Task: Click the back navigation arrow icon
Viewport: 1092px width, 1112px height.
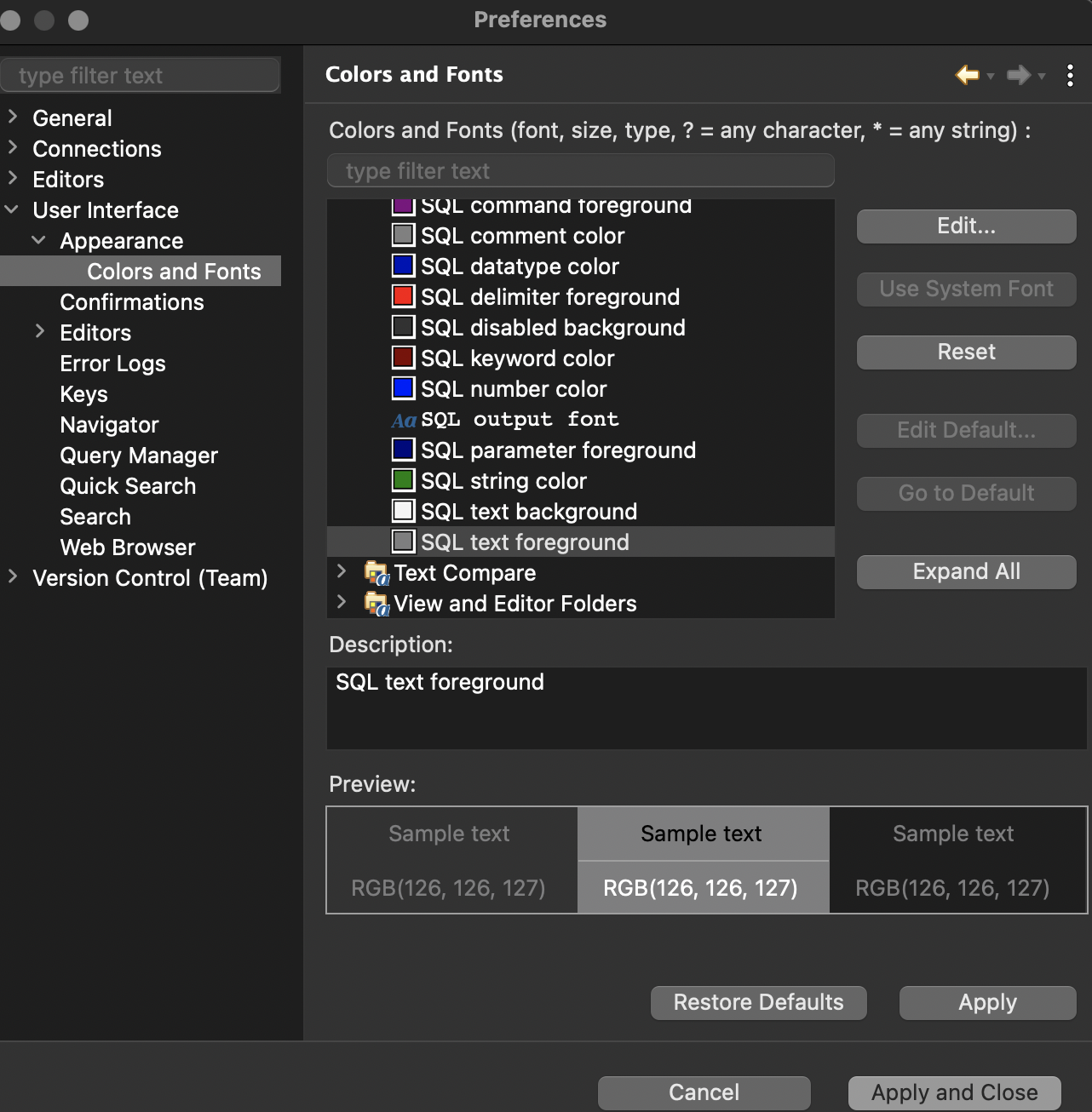Action: point(967,75)
